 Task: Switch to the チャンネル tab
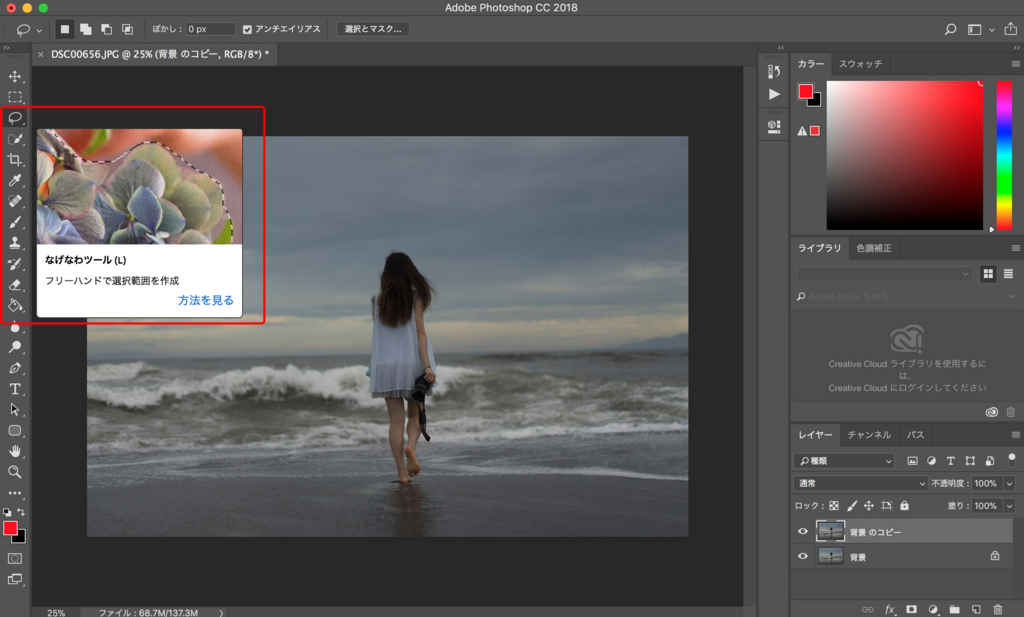point(869,435)
